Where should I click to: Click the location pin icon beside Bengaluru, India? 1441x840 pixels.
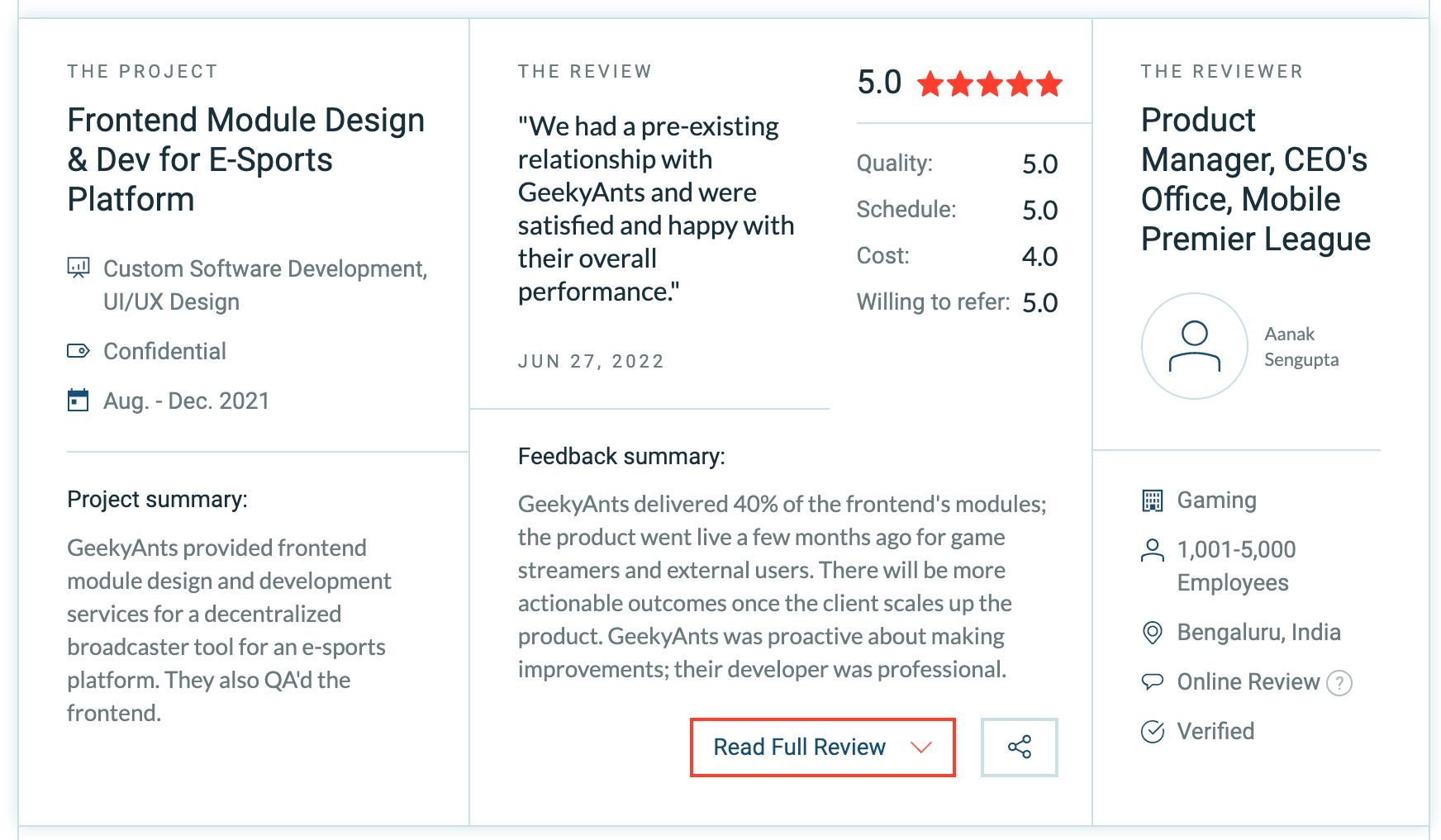(x=1152, y=633)
